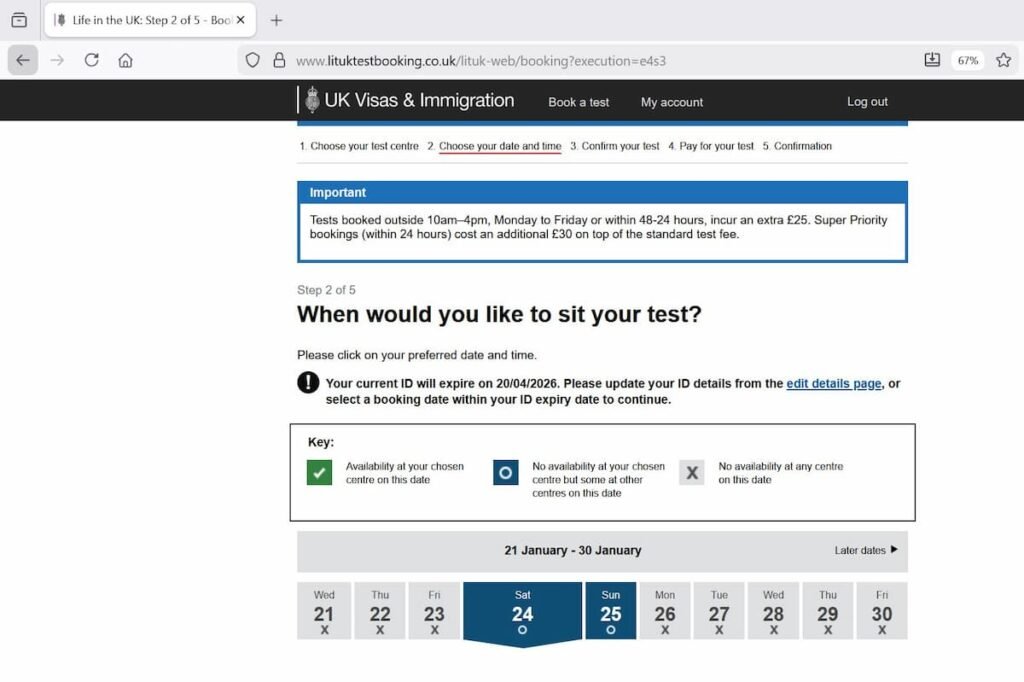Click the URL address bar field
Viewport: 1024px width, 682px height.
pos(600,60)
